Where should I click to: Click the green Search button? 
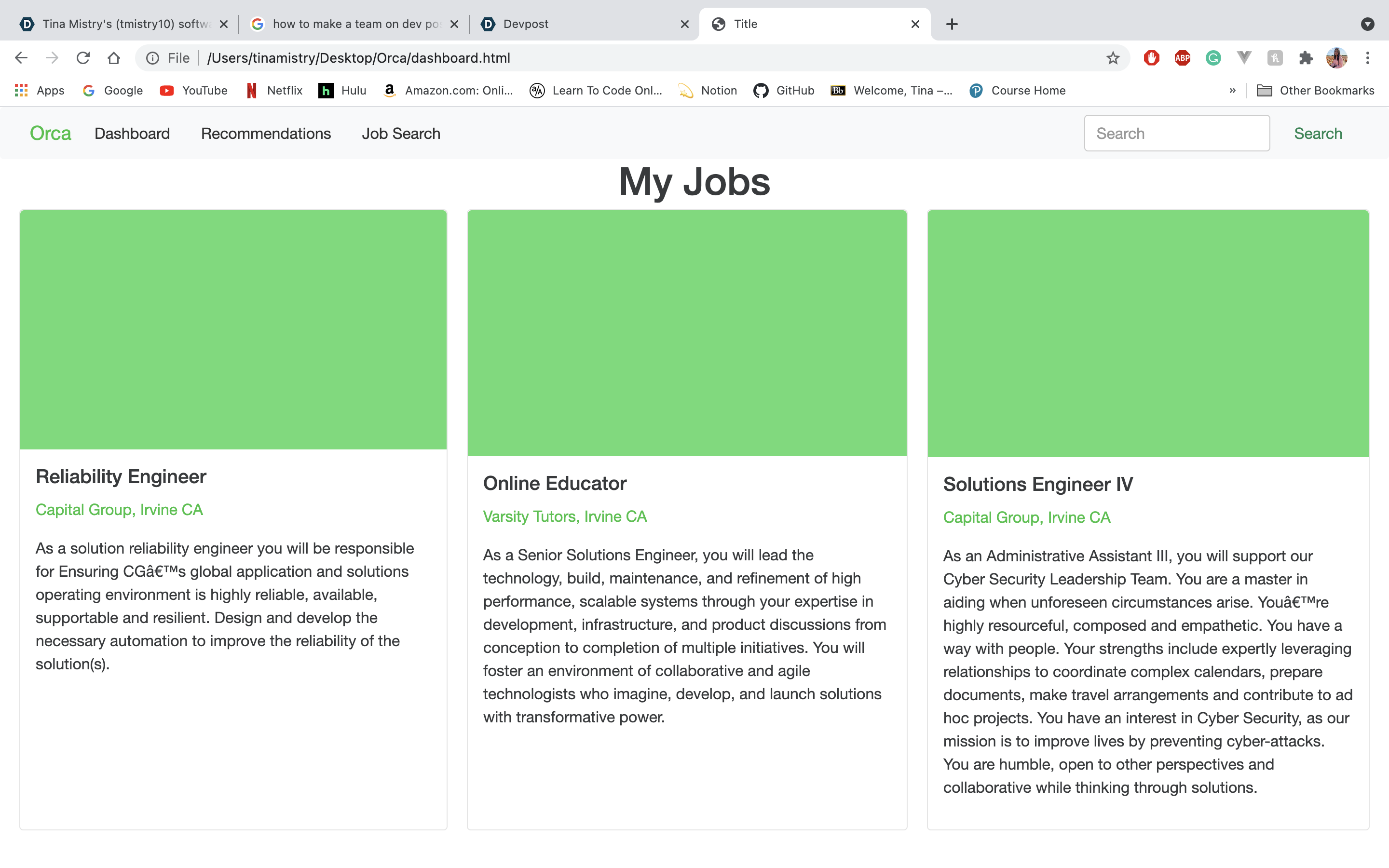[1318, 133]
